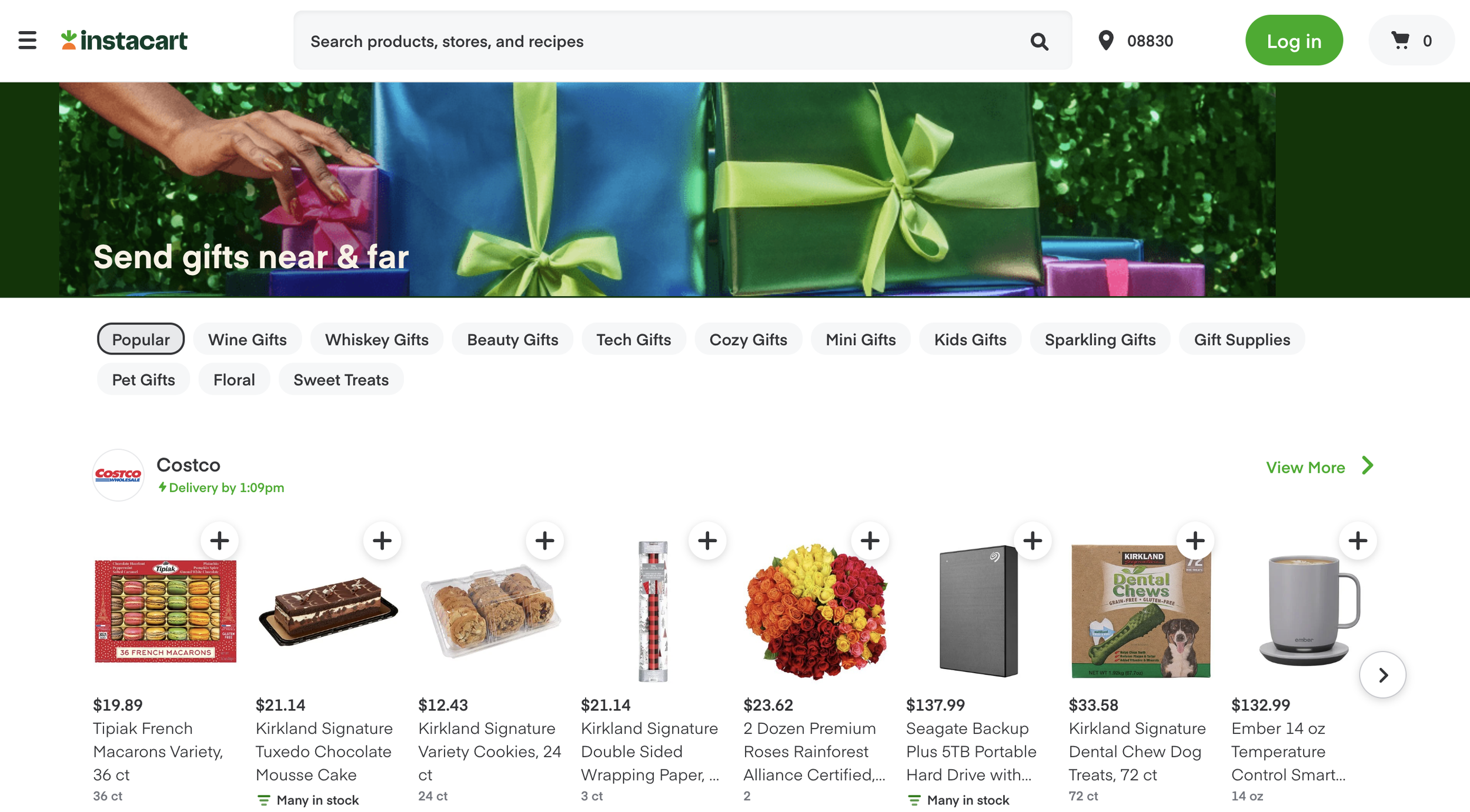Click the Log in button
This screenshot has height=812, width=1470.
coord(1293,41)
